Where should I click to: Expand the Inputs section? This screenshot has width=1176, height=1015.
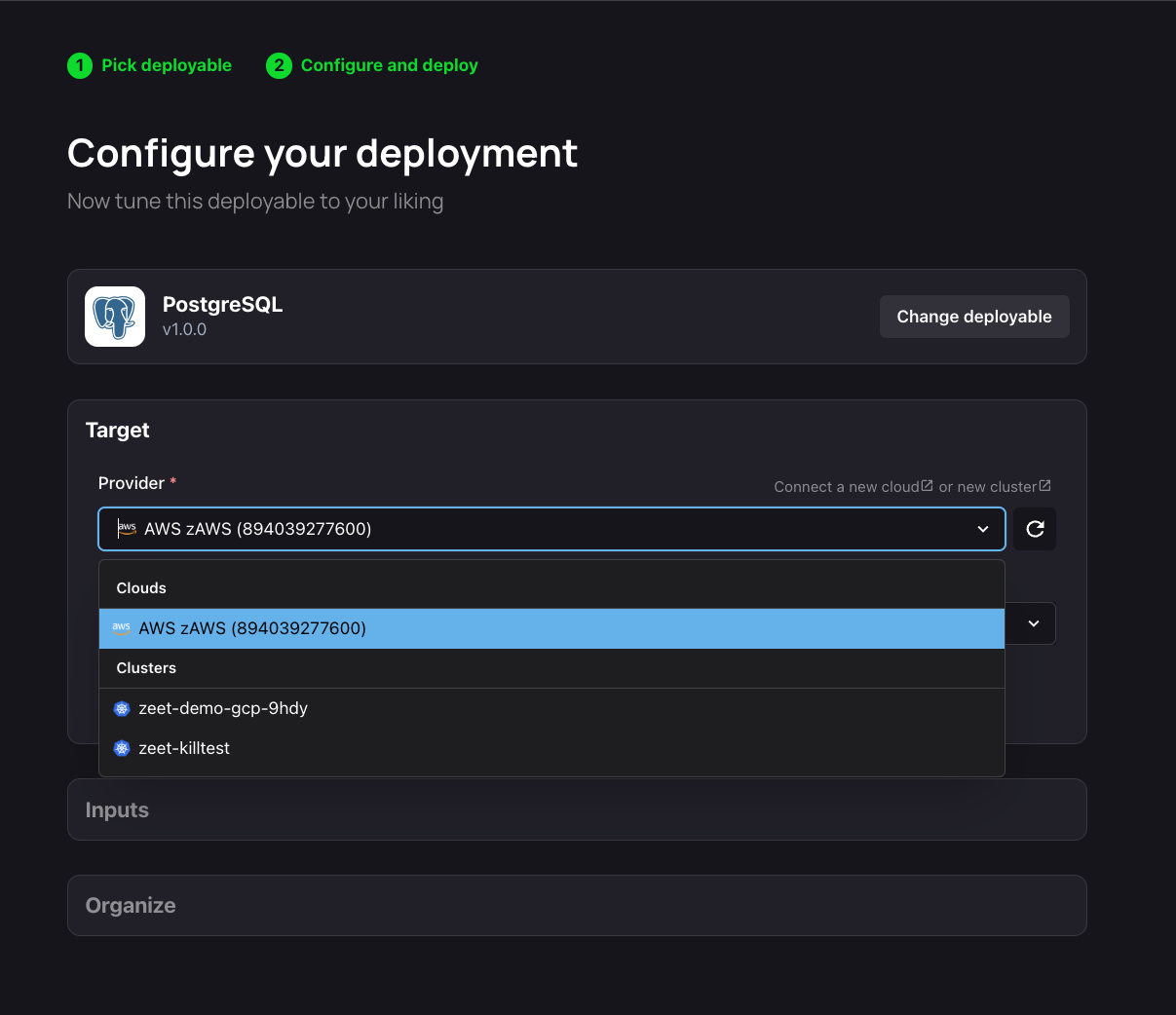[577, 809]
